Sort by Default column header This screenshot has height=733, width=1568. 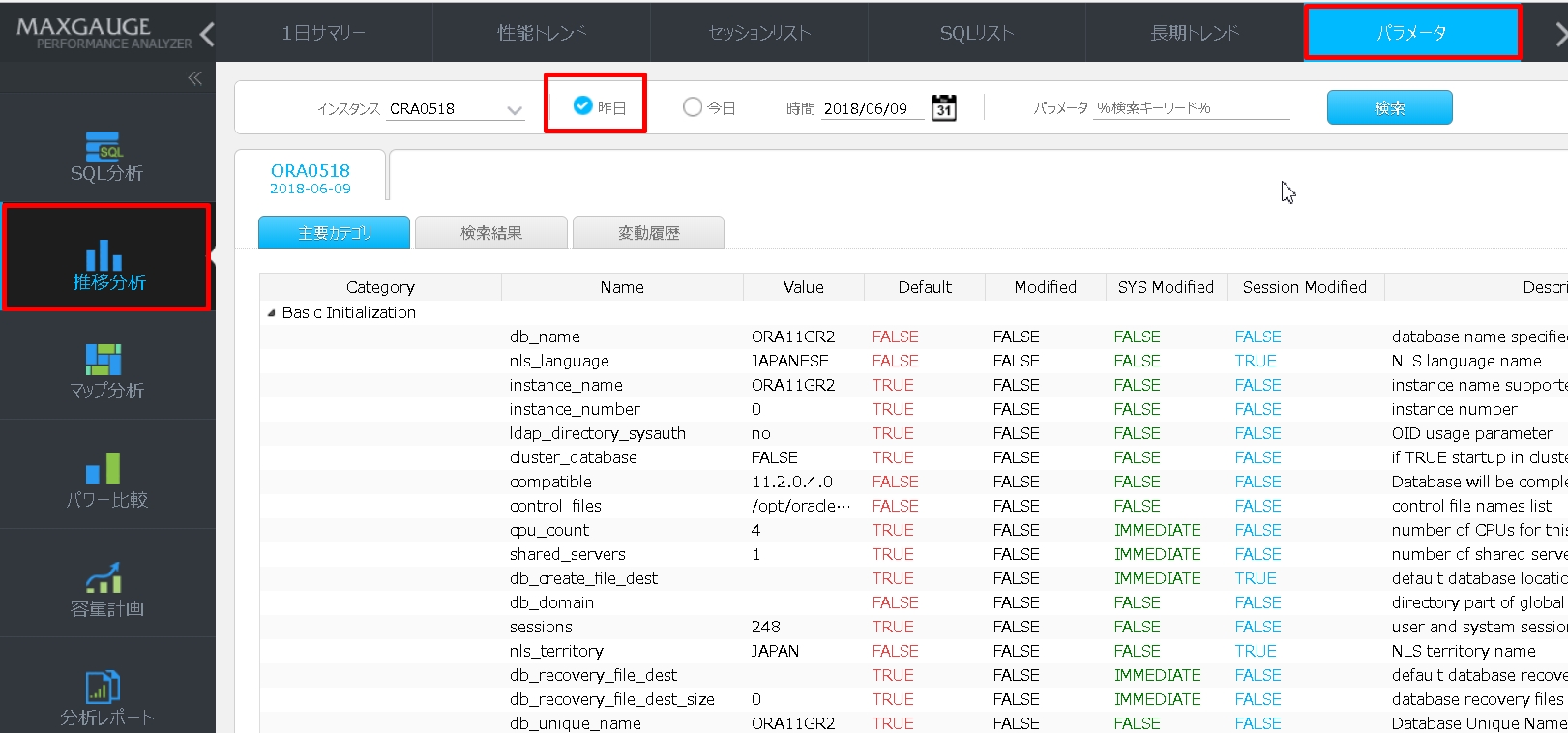925,287
